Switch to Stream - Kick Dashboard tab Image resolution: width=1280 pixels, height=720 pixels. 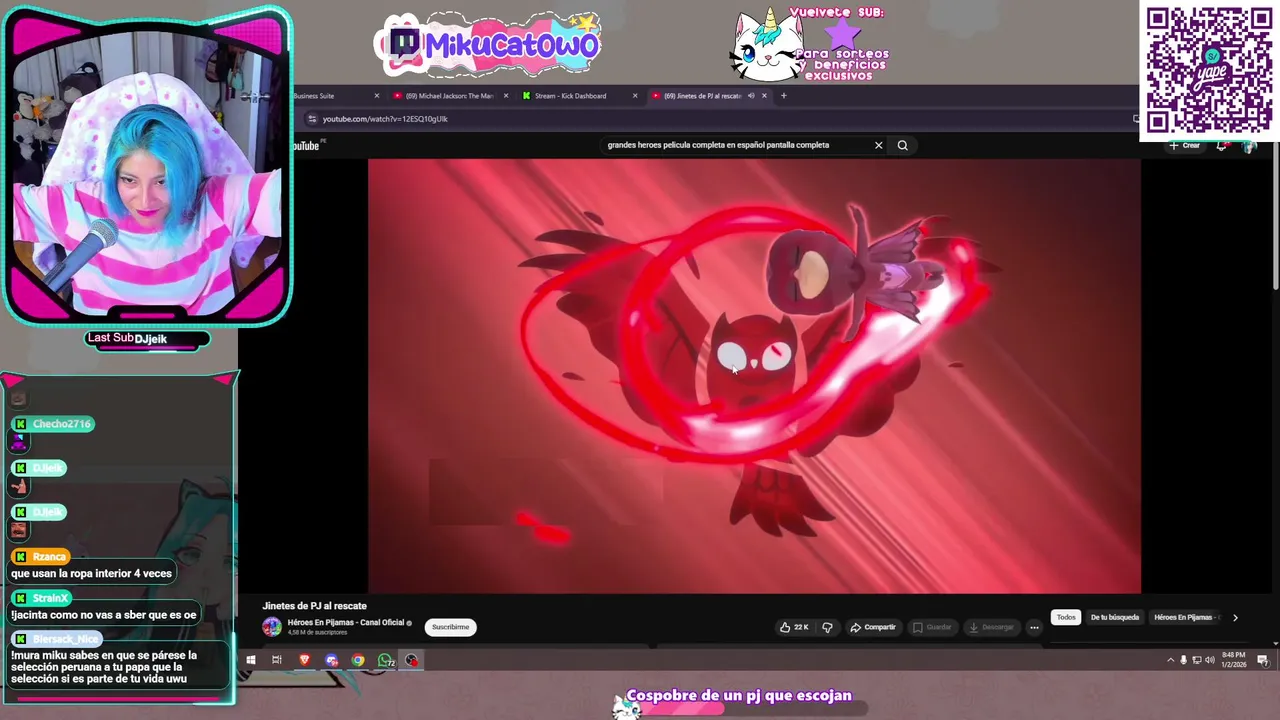click(570, 96)
